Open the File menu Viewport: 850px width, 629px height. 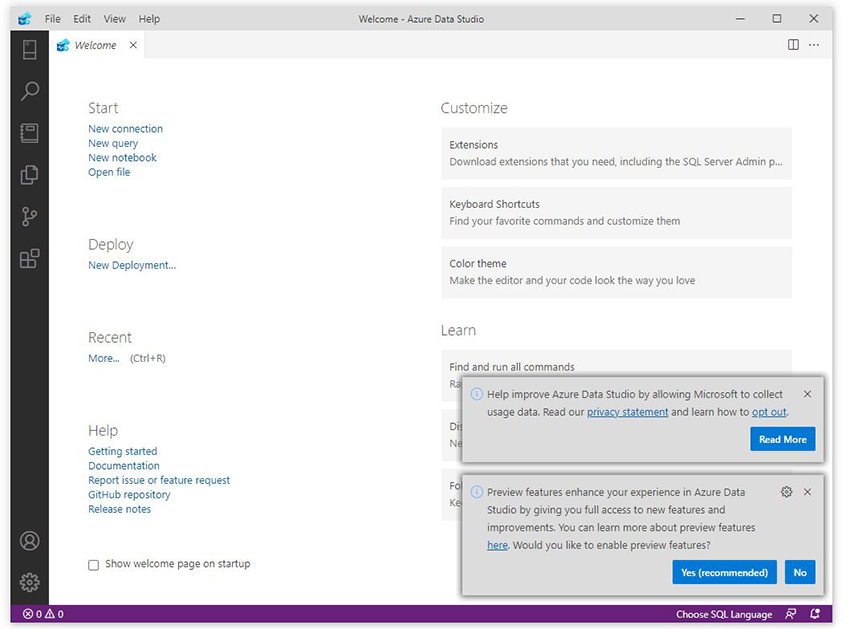click(x=53, y=19)
